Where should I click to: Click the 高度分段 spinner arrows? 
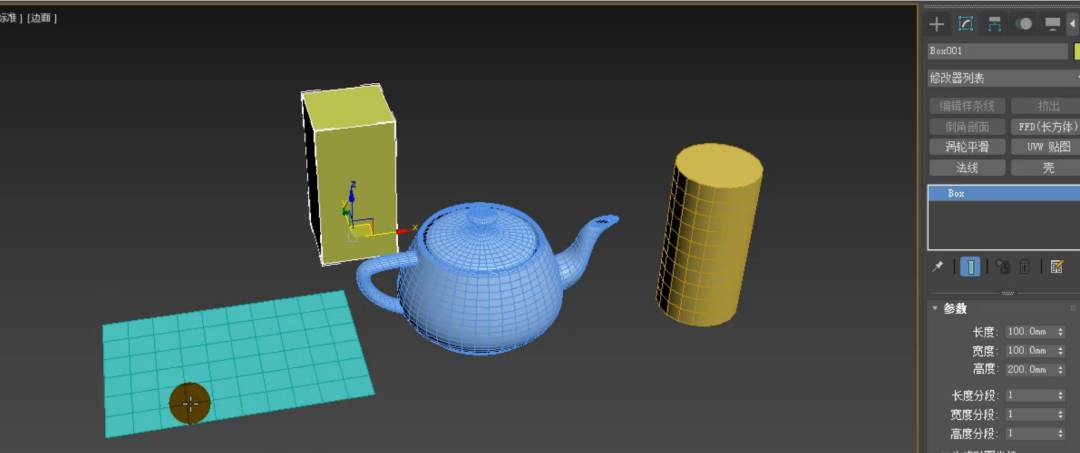click(1061, 434)
